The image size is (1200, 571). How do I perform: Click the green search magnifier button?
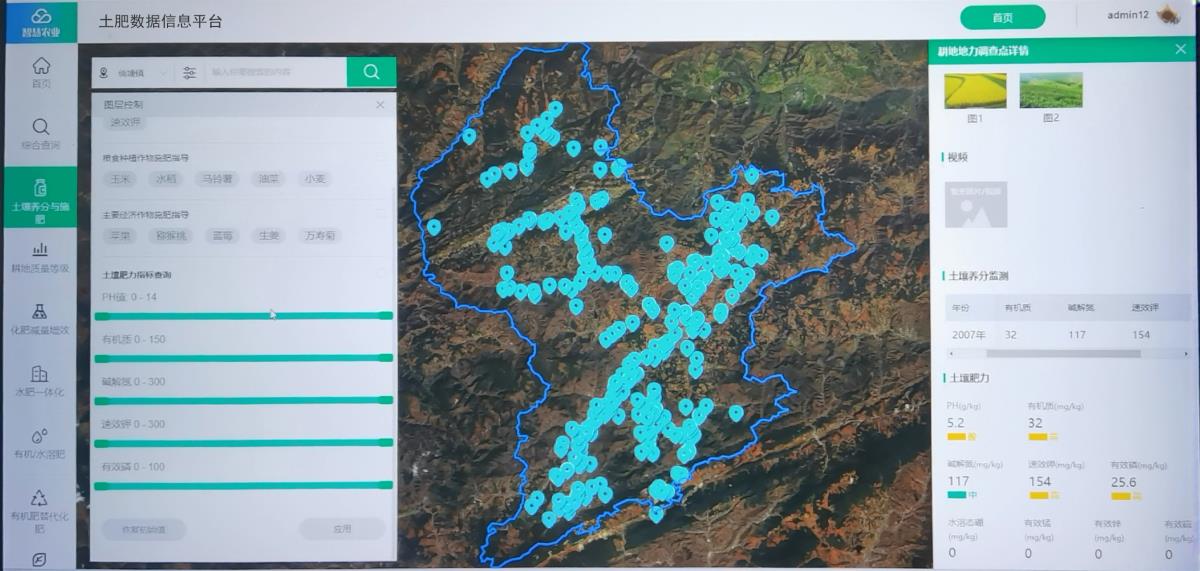click(371, 72)
